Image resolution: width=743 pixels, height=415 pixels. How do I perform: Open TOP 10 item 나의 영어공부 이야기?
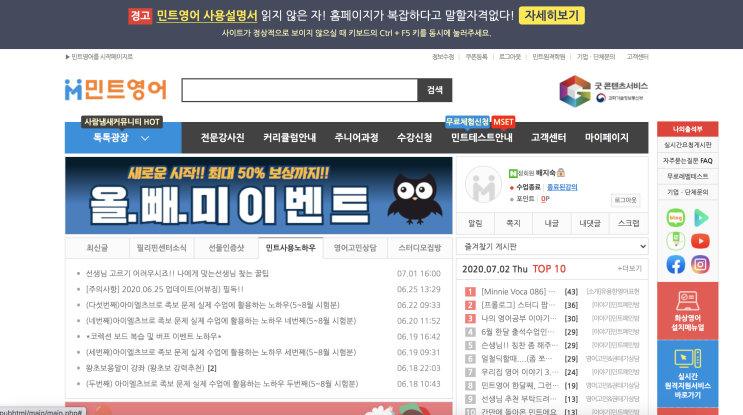pos(518,318)
